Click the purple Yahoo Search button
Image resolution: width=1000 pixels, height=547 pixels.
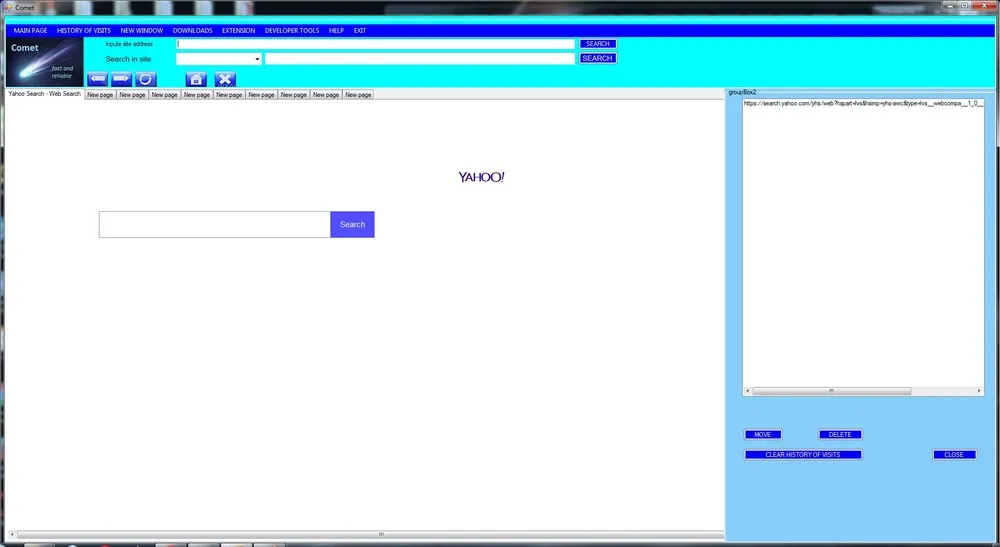tap(352, 224)
